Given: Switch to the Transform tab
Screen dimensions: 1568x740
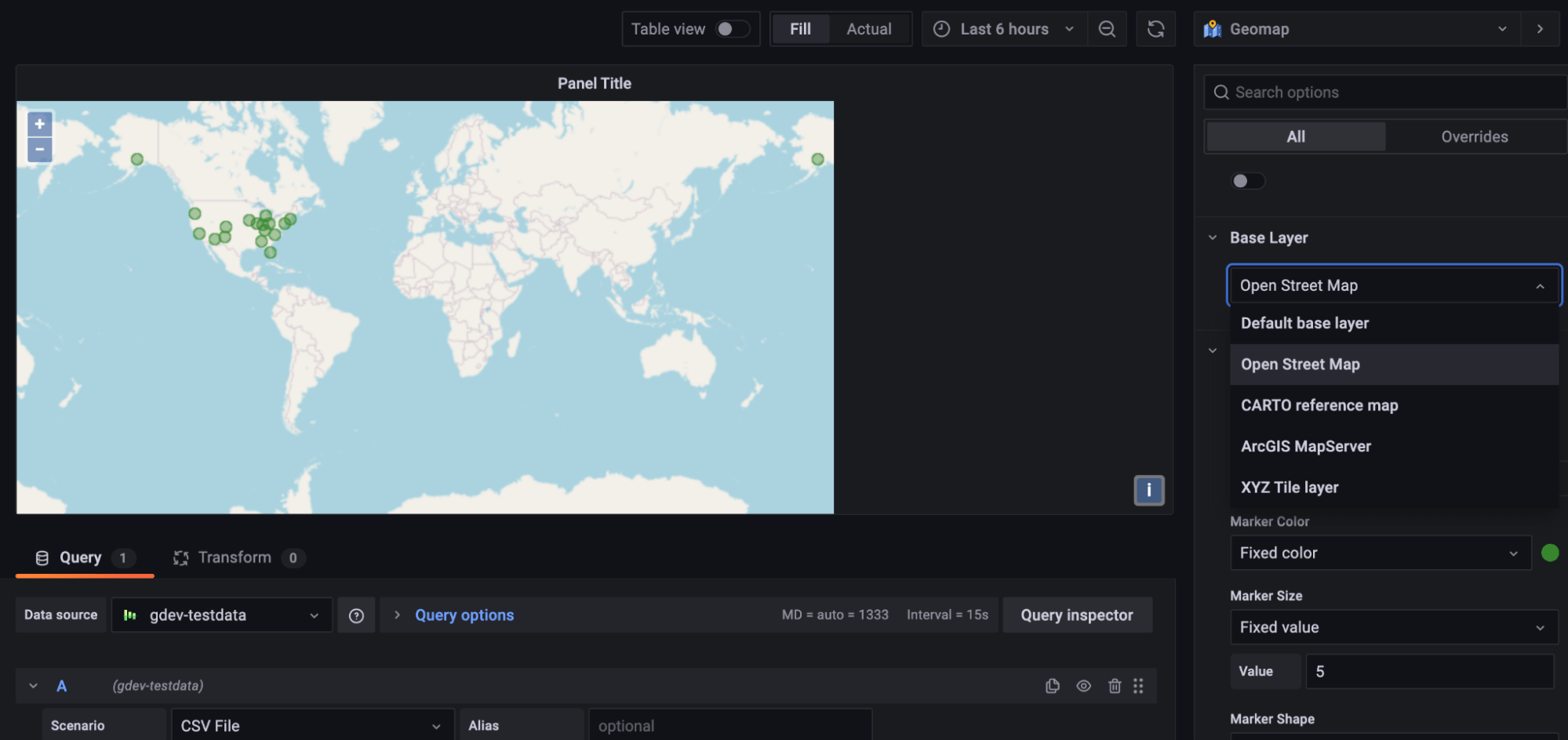Looking at the screenshot, I should (x=235, y=557).
